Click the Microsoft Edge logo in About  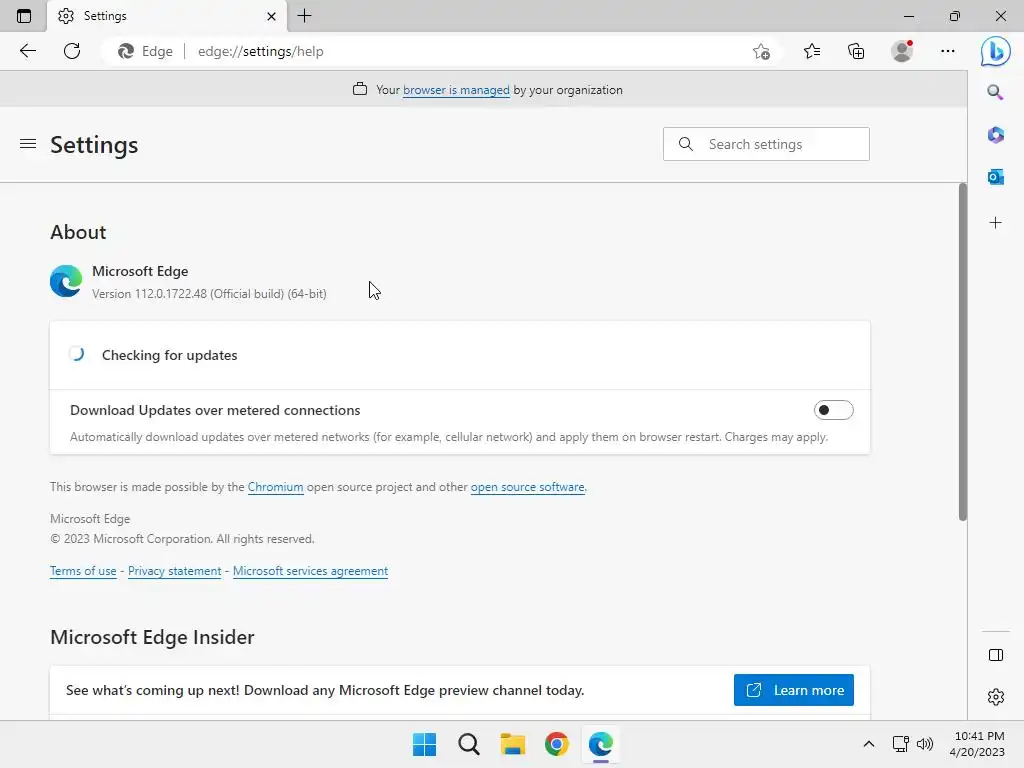66,281
